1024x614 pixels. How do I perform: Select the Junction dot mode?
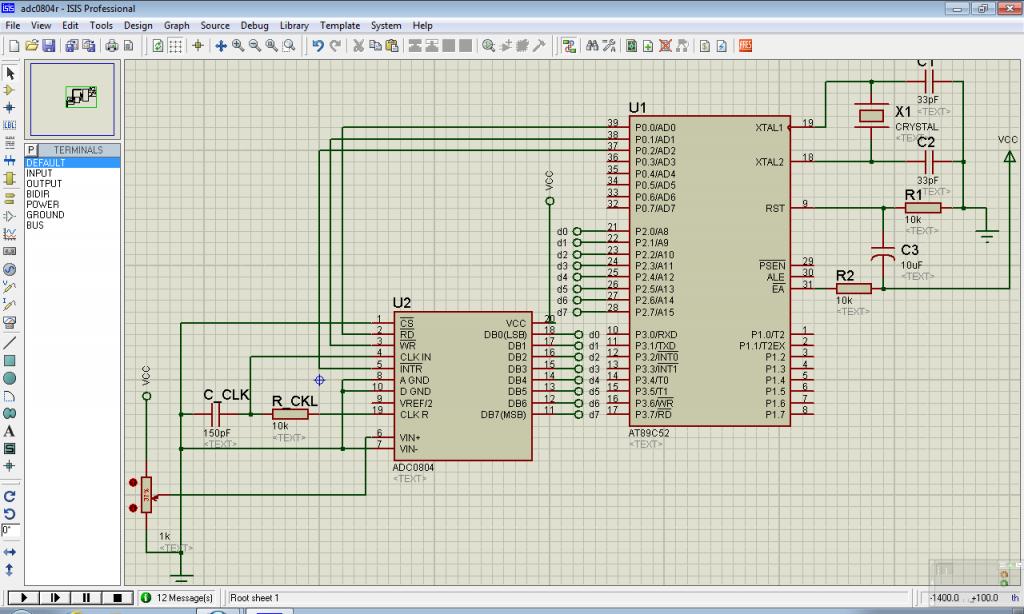pyautogui.click(x=10, y=108)
